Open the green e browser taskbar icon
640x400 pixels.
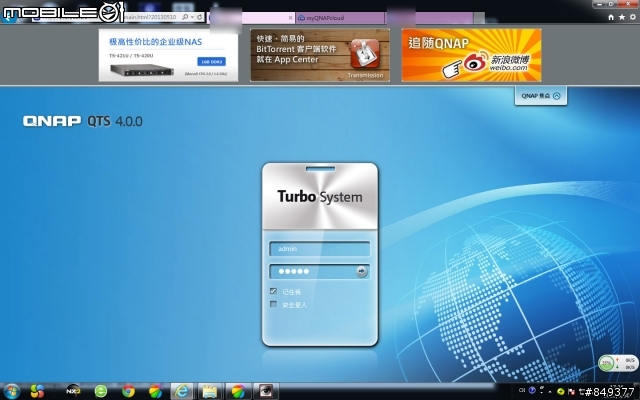101,391
